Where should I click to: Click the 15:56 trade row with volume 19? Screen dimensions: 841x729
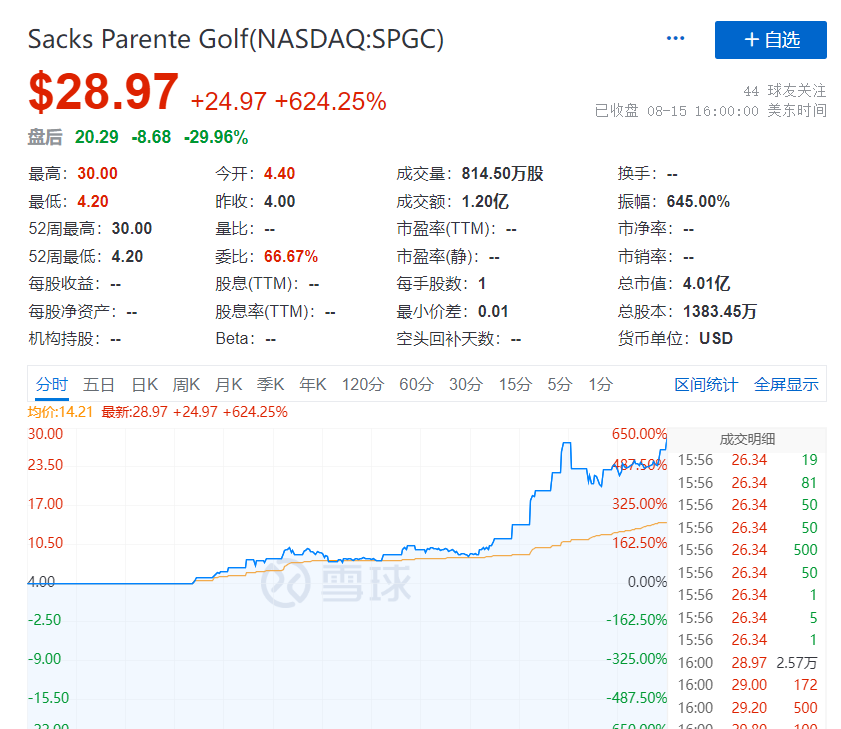[x=747, y=460]
